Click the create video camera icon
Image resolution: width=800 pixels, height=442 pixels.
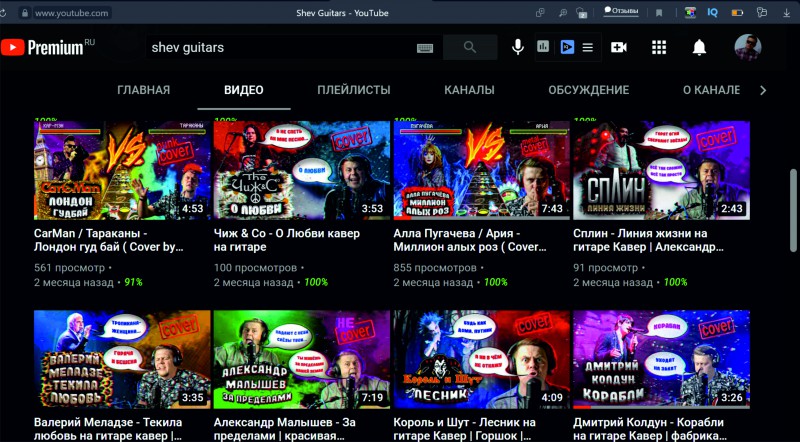pyautogui.click(x=619, y=47)
